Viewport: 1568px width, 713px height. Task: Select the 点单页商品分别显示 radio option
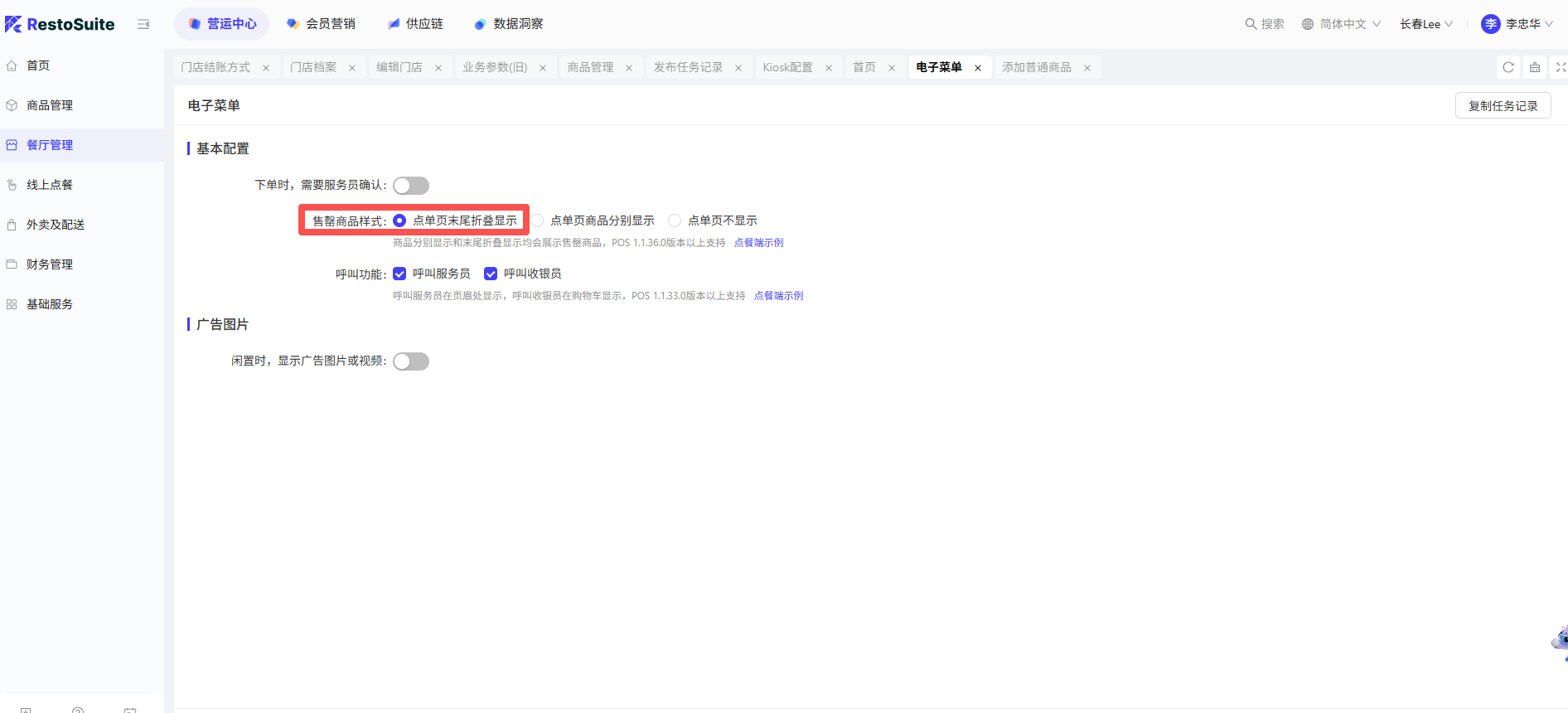click(x=538, y=221)
